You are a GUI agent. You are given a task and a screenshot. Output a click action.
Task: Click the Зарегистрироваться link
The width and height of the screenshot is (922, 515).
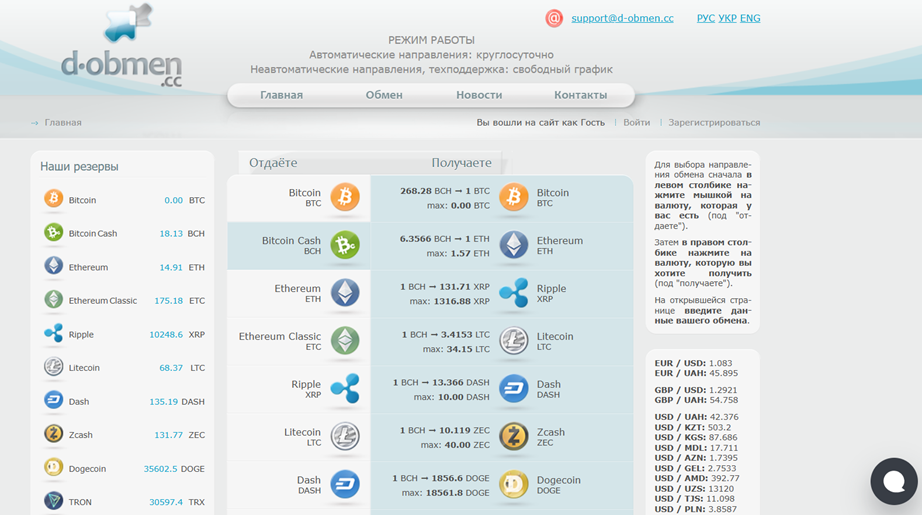point(714,122)
